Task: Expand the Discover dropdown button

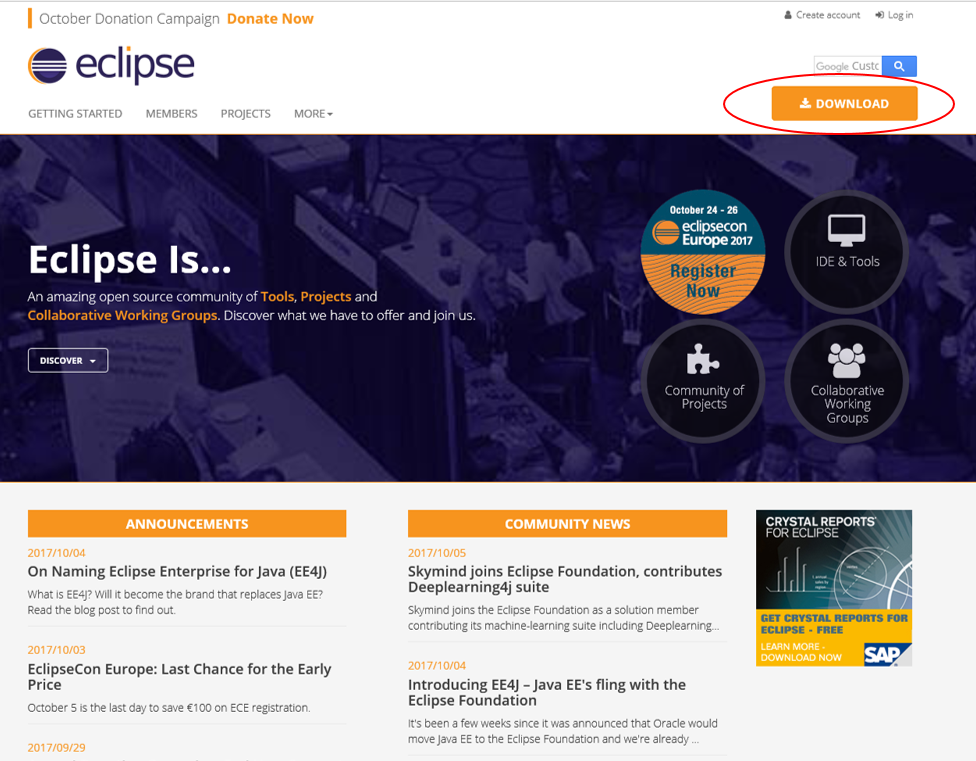Action: (x=68, y=360)
